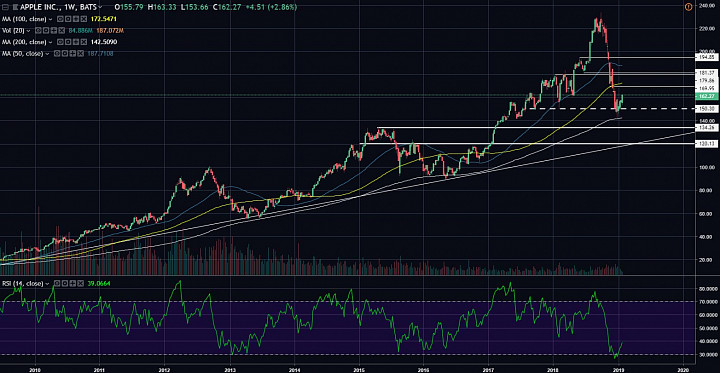Hide the RSI (14, close) indicator via eye icon
This screenshot has width=720, height=373.
pos(57,283)
